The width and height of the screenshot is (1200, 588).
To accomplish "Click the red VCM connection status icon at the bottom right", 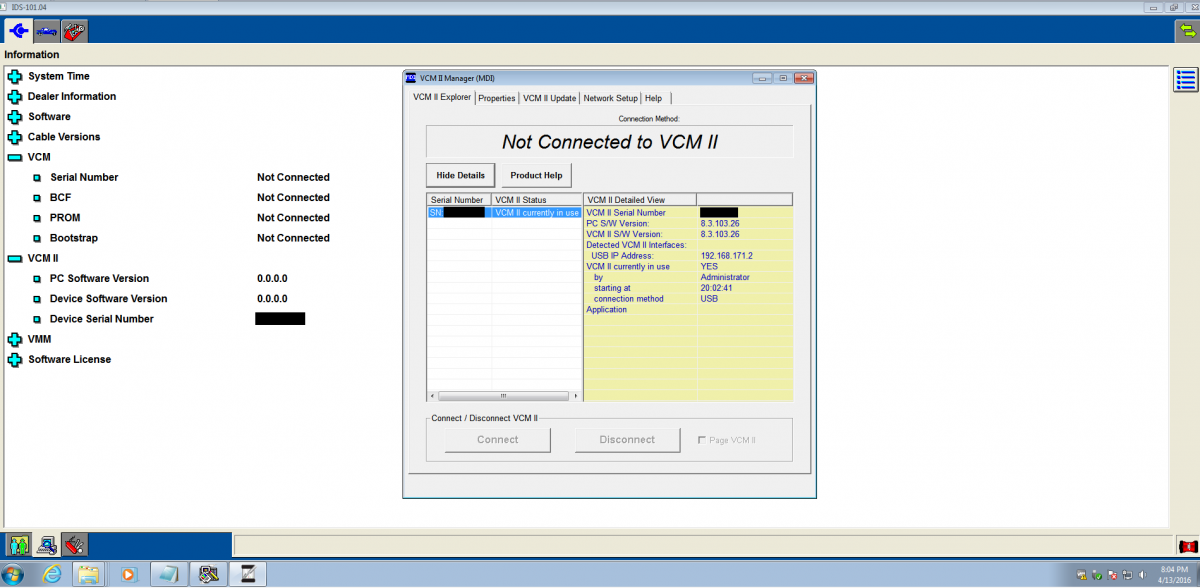I will coord(1188,546).
